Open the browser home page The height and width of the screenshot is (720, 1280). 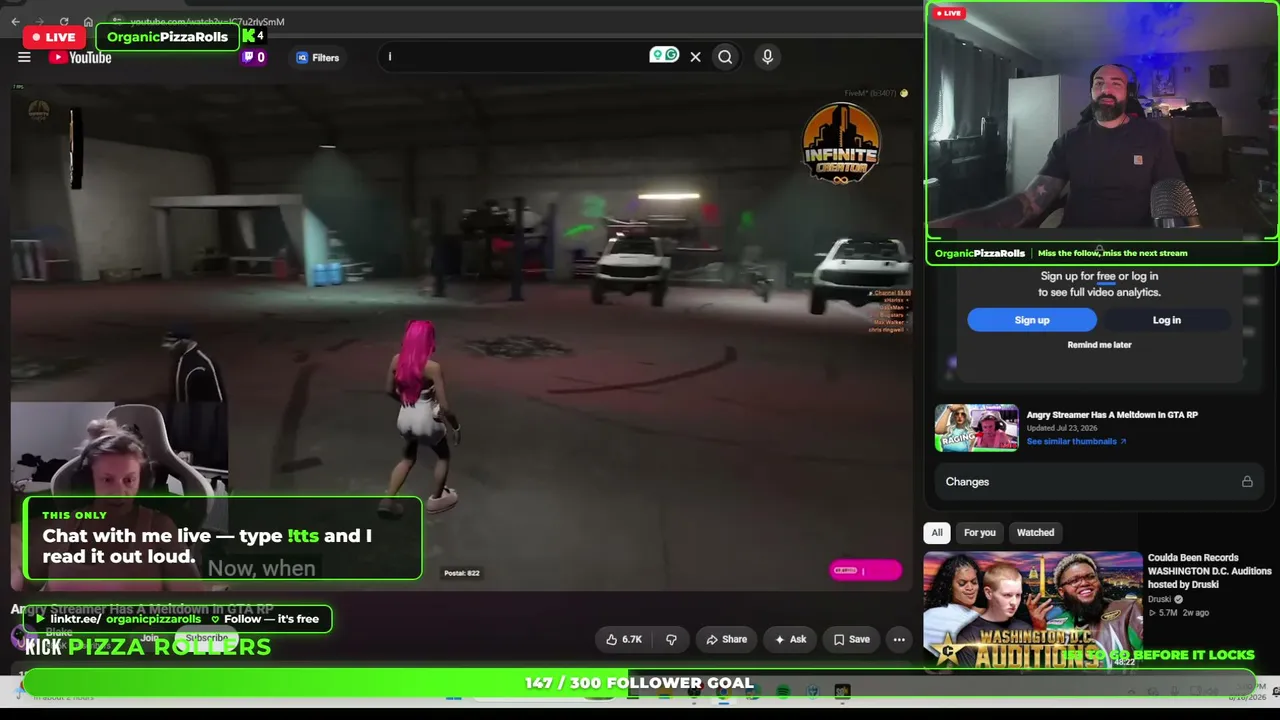[88, 21]
